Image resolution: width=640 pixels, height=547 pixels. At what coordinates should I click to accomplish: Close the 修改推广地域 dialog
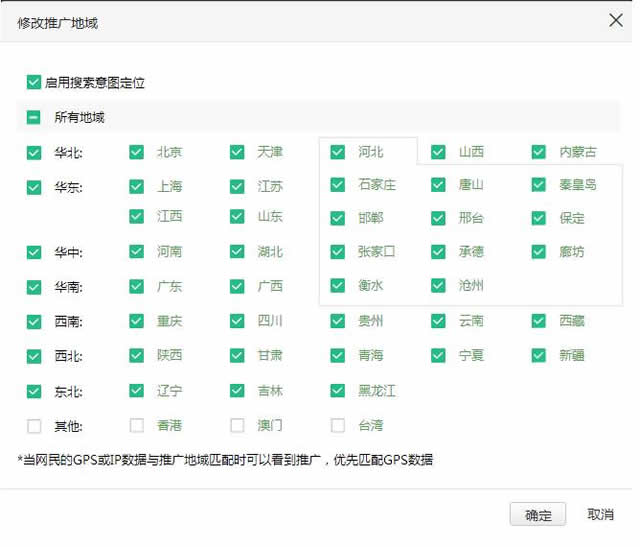(614, 21)
